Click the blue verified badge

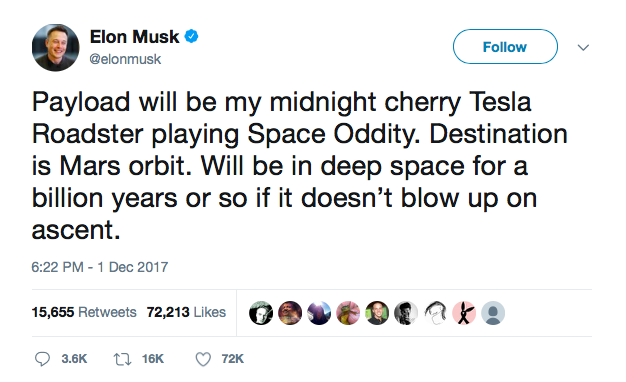pyautogui.click(x=191, y=36)
